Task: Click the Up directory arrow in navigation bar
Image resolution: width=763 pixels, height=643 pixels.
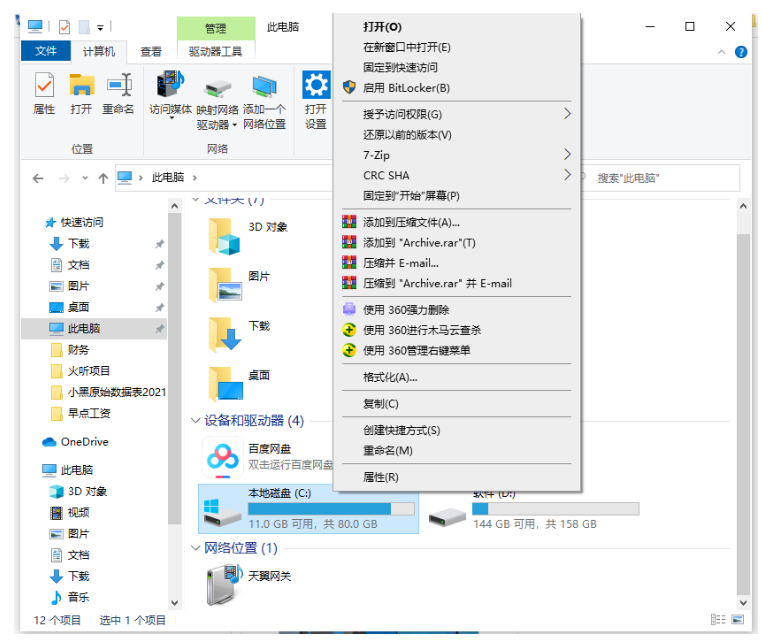Action: [x=102, y=178]
